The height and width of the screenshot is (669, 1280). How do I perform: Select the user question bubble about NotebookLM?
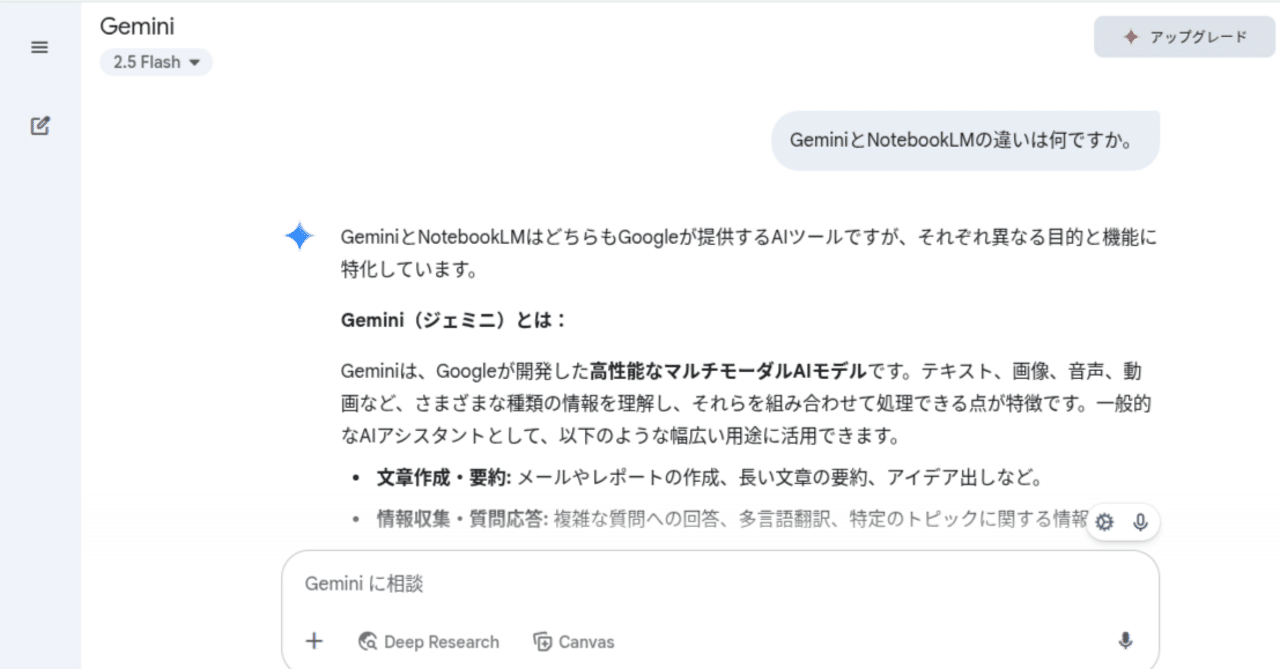(x=964, y=141)
